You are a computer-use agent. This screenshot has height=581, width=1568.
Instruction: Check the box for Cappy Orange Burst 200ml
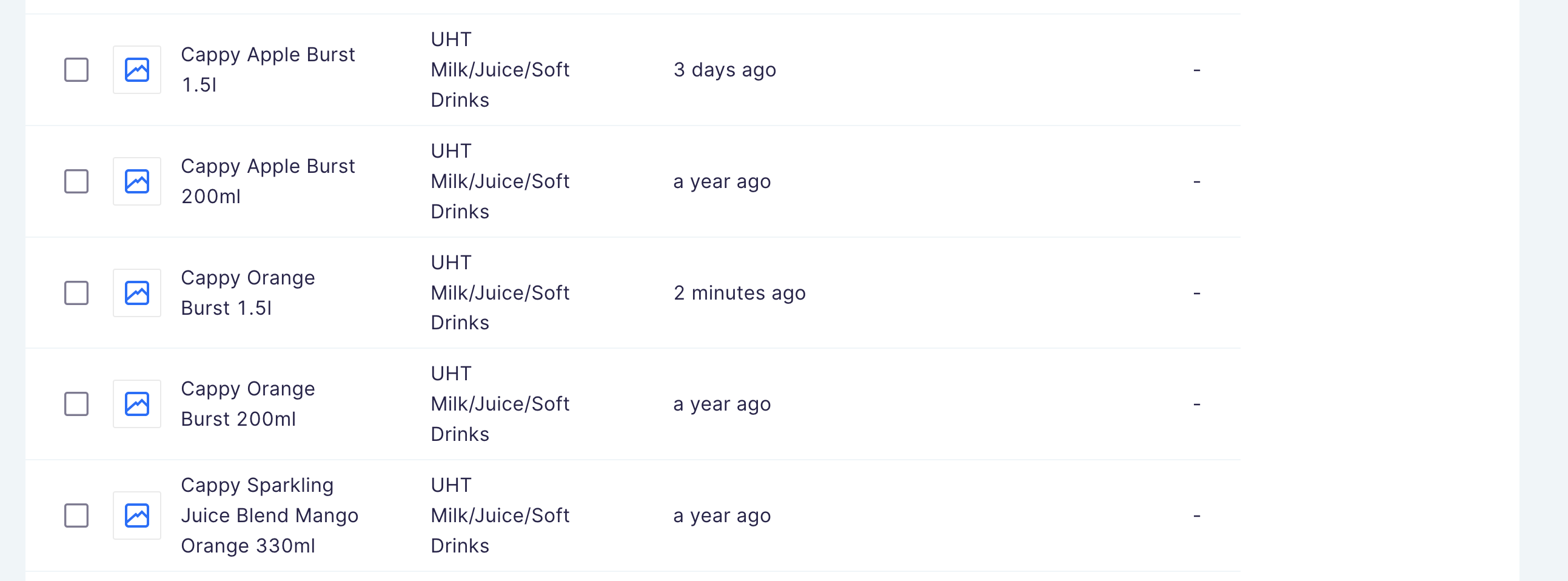pos(75,404)
